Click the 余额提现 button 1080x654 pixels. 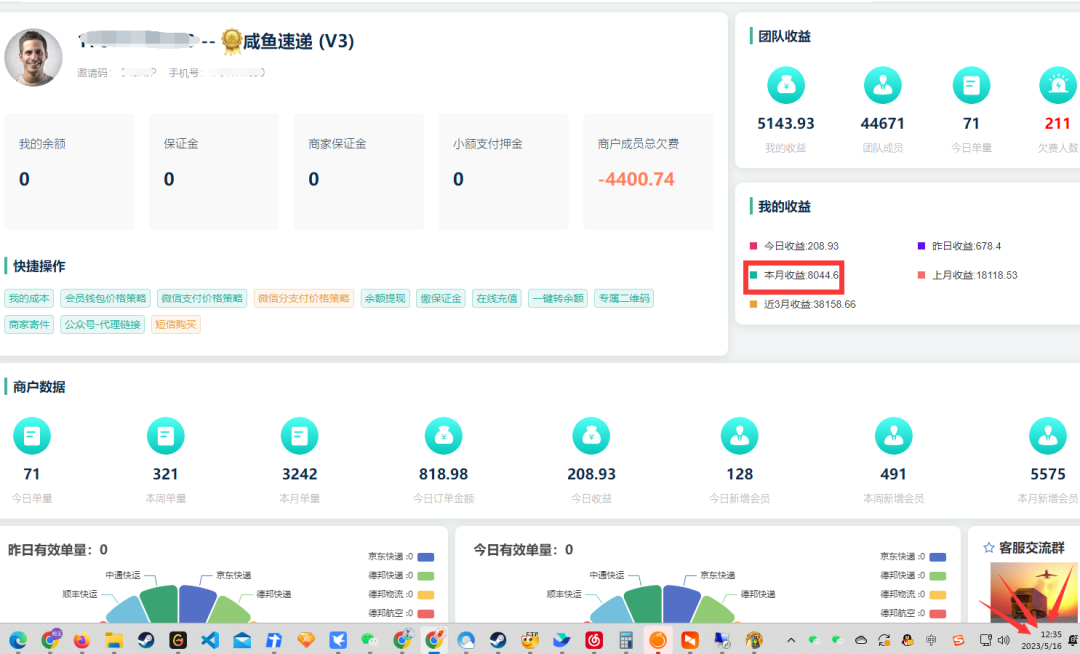click(385, 298)
